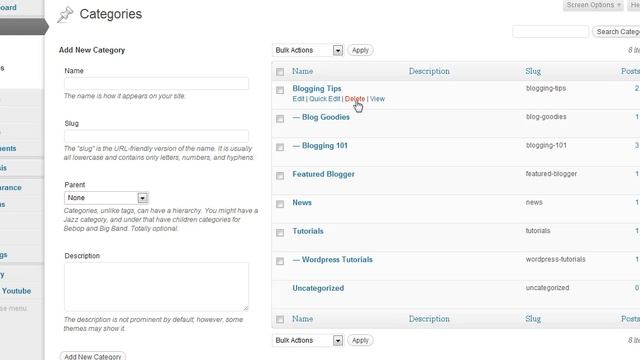Open the News category
Image resolution: width=640 pixels, height=360 pixels.
click(302, 203)
